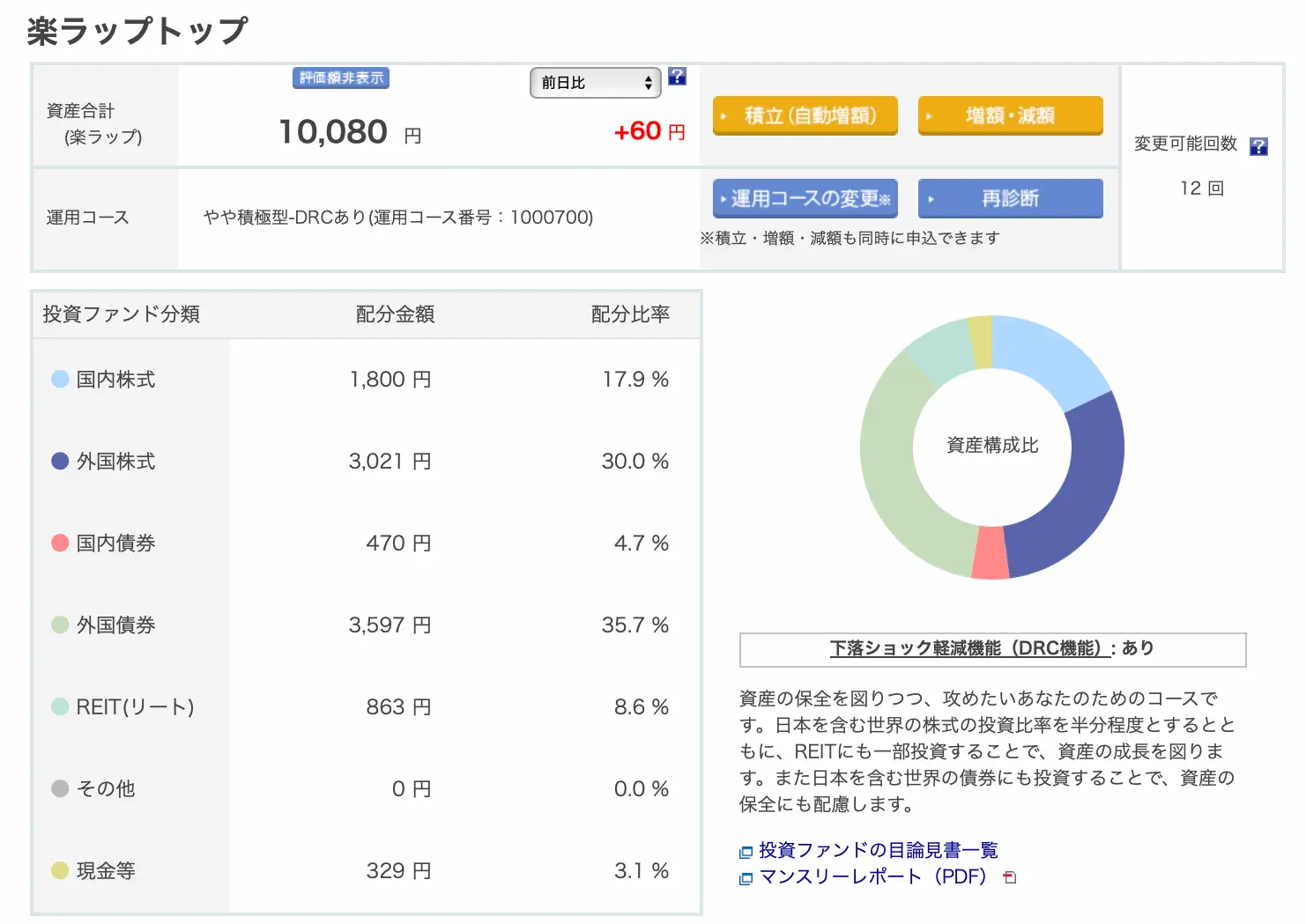Click REIT(リート) mint color dot
This screenshot has width=1306, height=924.
60,706
